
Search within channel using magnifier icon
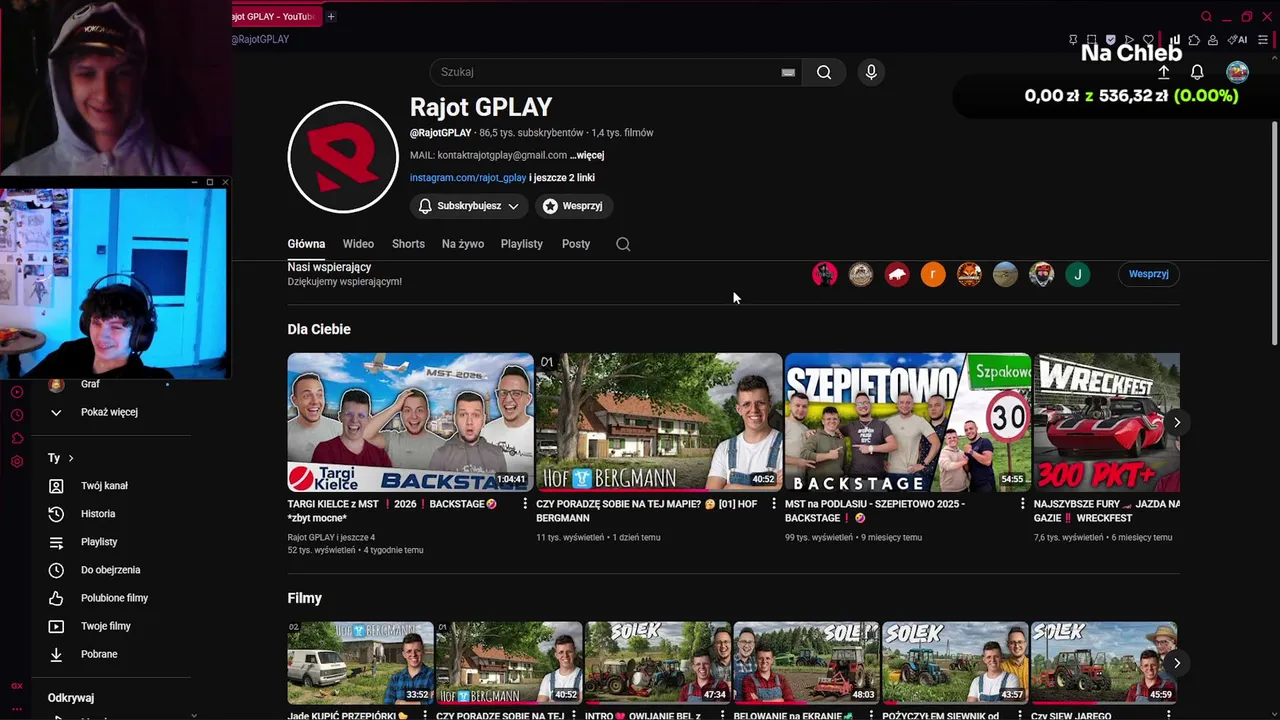[623, 244]
